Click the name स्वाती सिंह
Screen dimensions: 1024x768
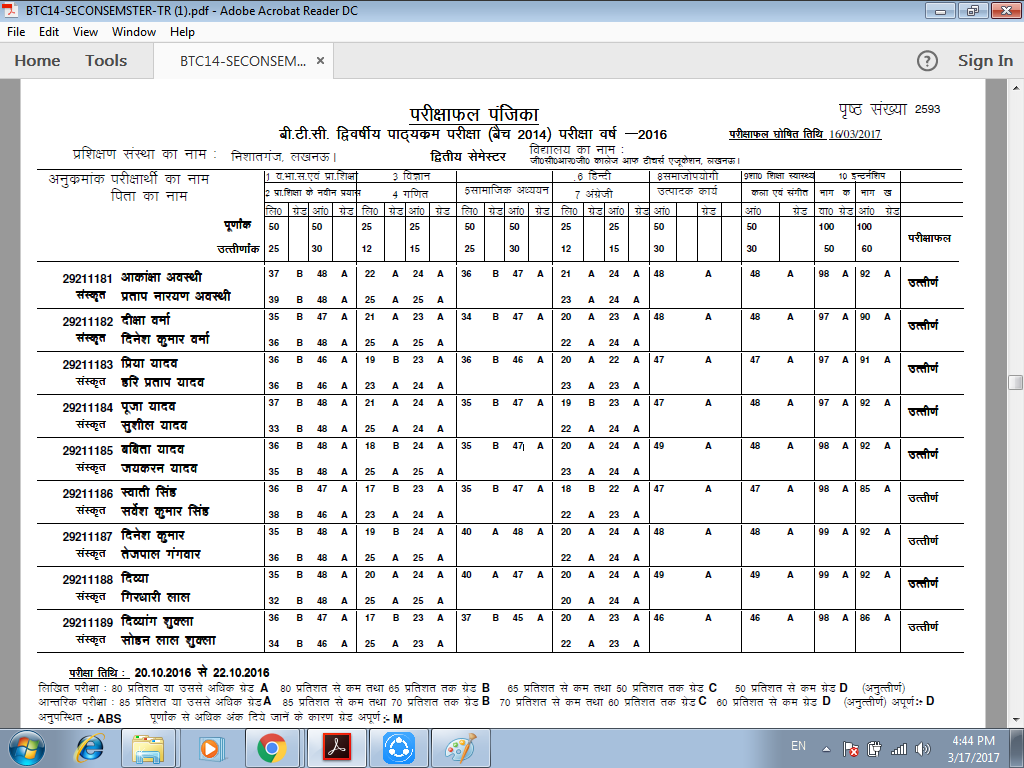pos(149,492)
